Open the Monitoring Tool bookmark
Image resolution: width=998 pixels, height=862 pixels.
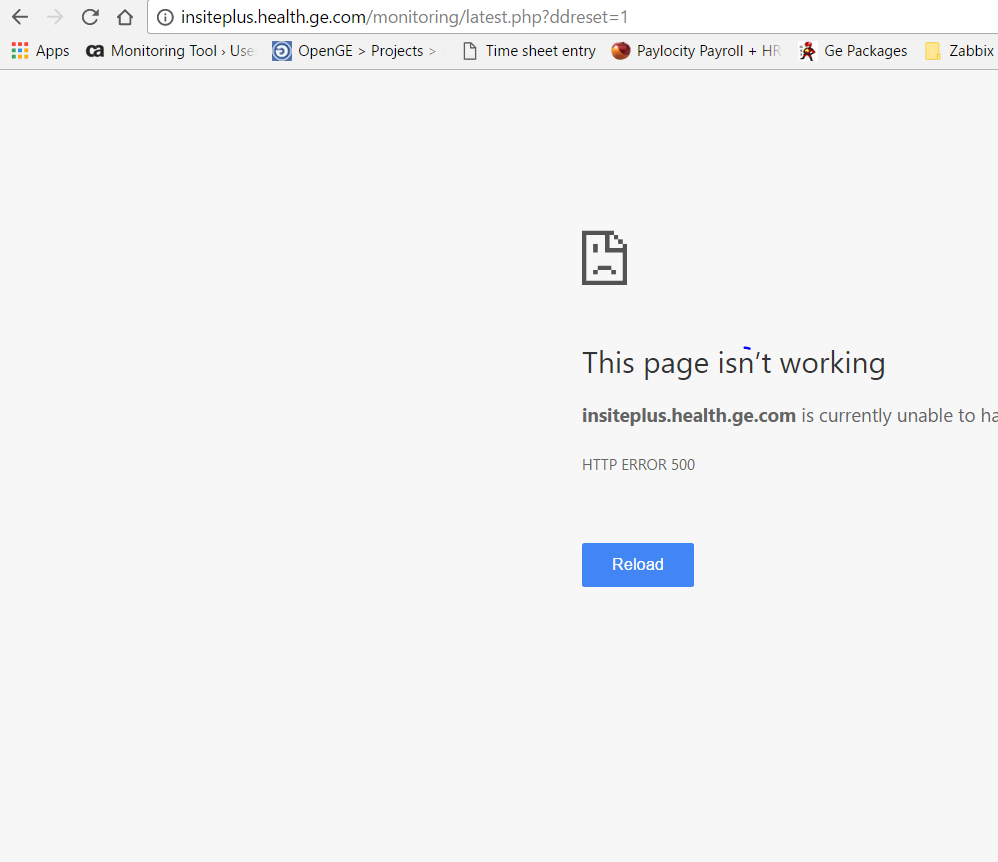170,51
